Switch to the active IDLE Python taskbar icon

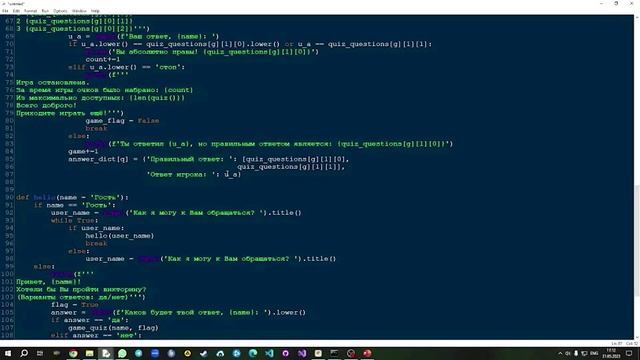click(x=106, y=353)
